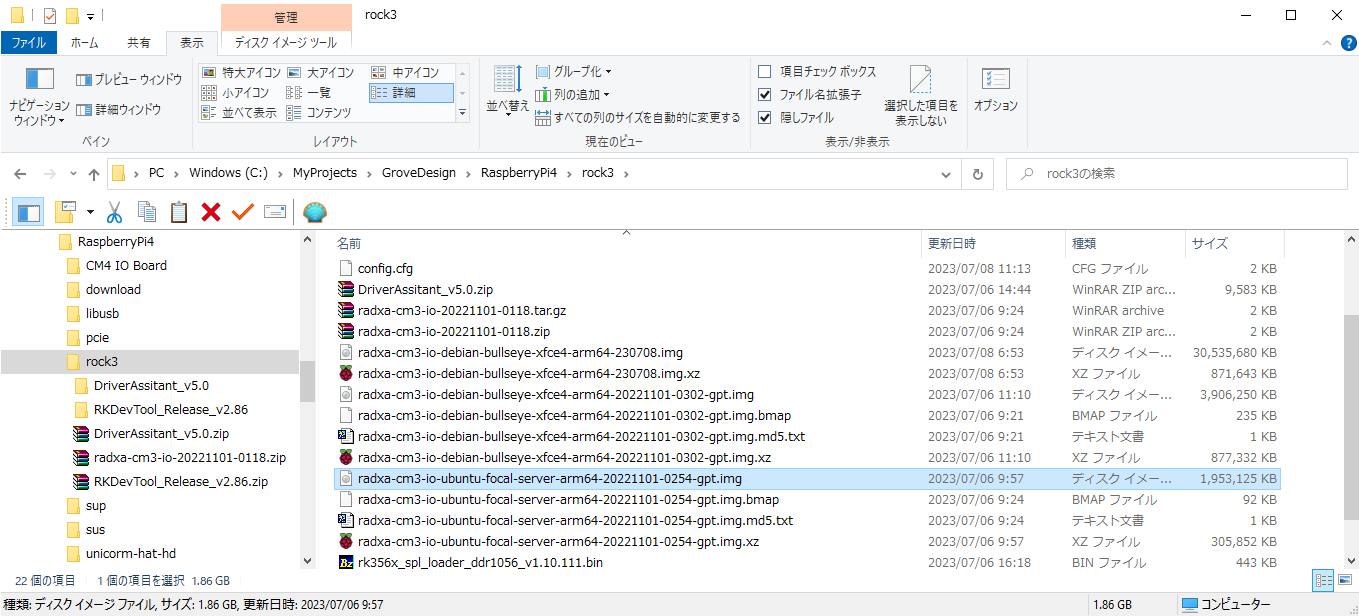This screenshot has width=1359, height=616.
Task: Click the rename icon in toolbar
Action: [x=275, y=212]
